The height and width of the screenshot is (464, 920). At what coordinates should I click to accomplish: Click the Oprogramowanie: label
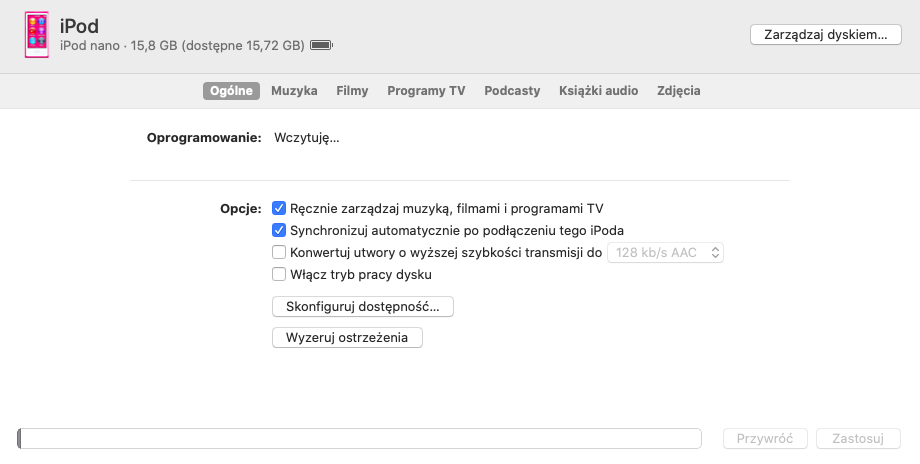(x=204, y=138)
